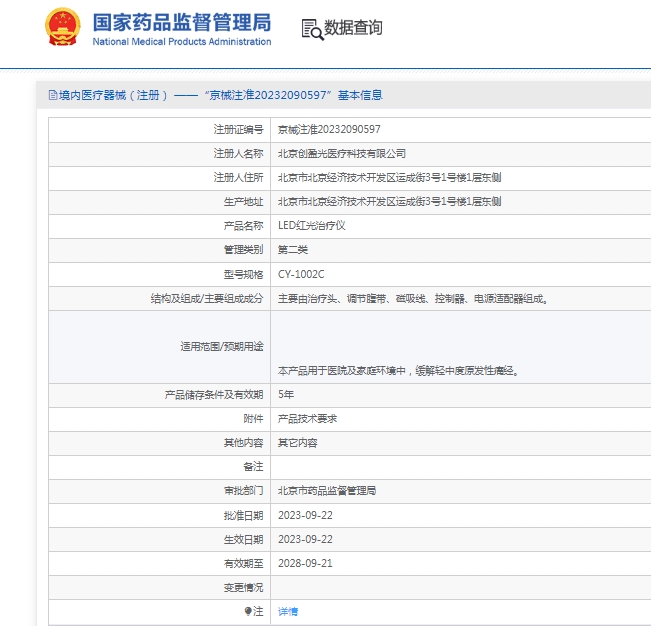
Task: Select the 适用范围 intended use text
Action: pos(398,370)
